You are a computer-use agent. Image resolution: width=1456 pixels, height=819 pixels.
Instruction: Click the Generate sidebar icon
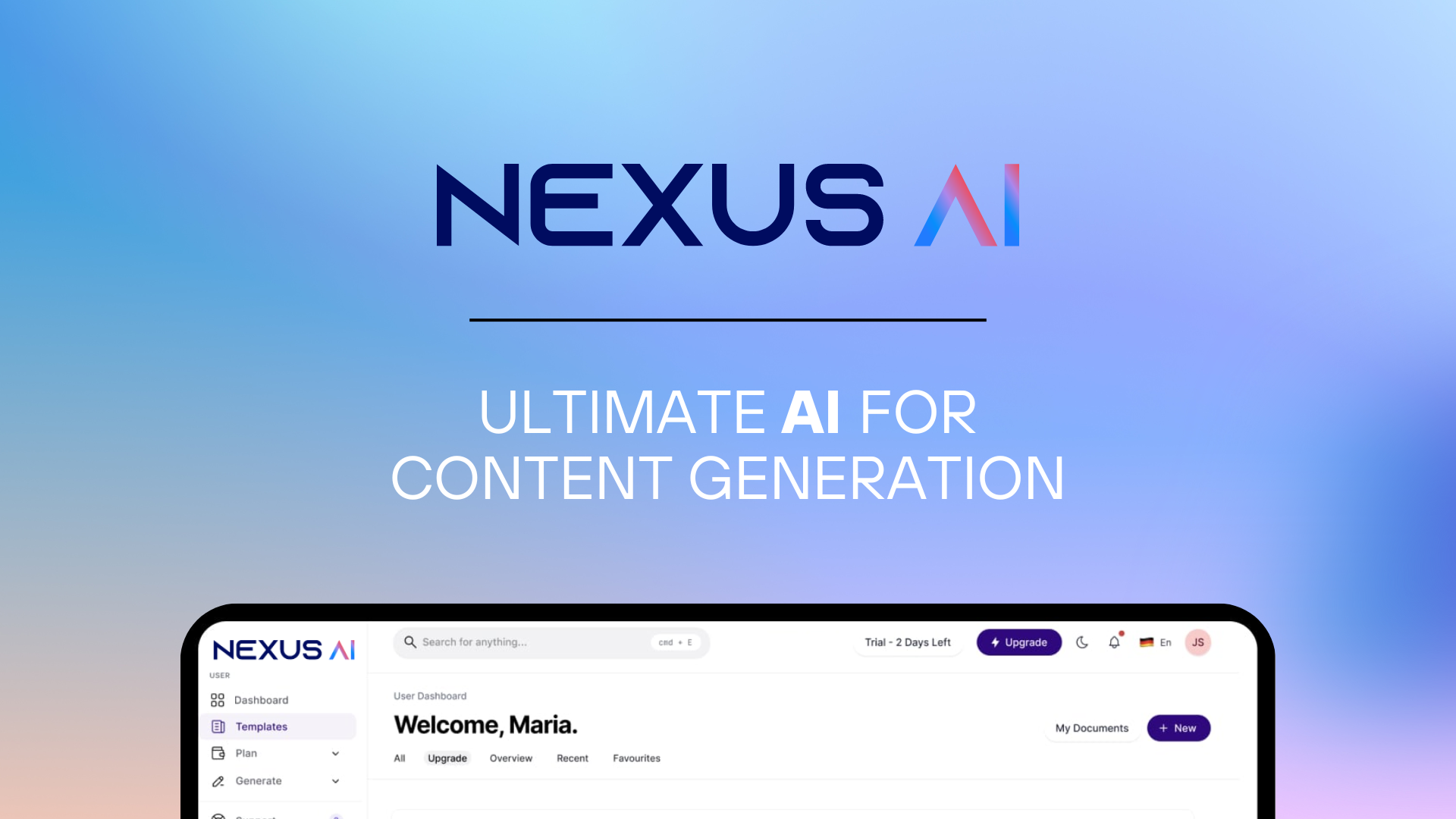[x=217, y=781]
